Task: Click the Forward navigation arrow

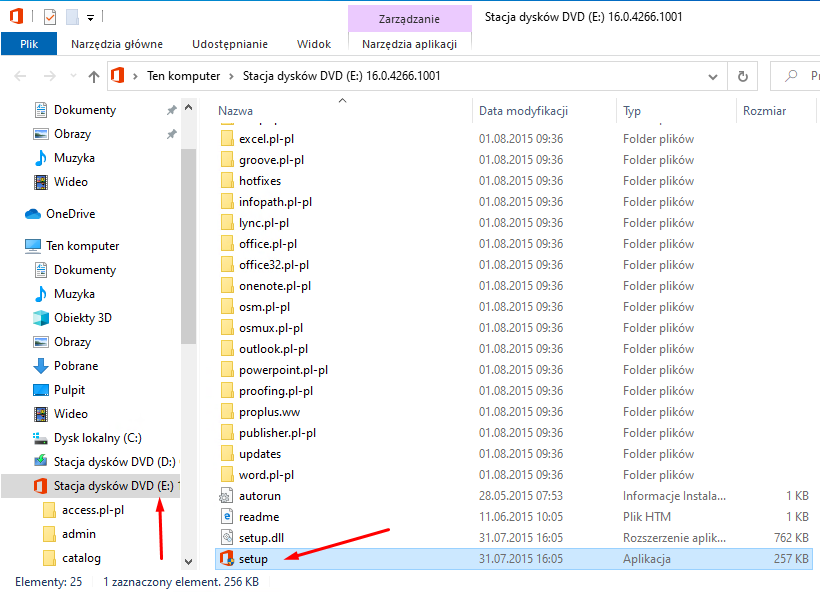Action: click(x=50, y=76)
